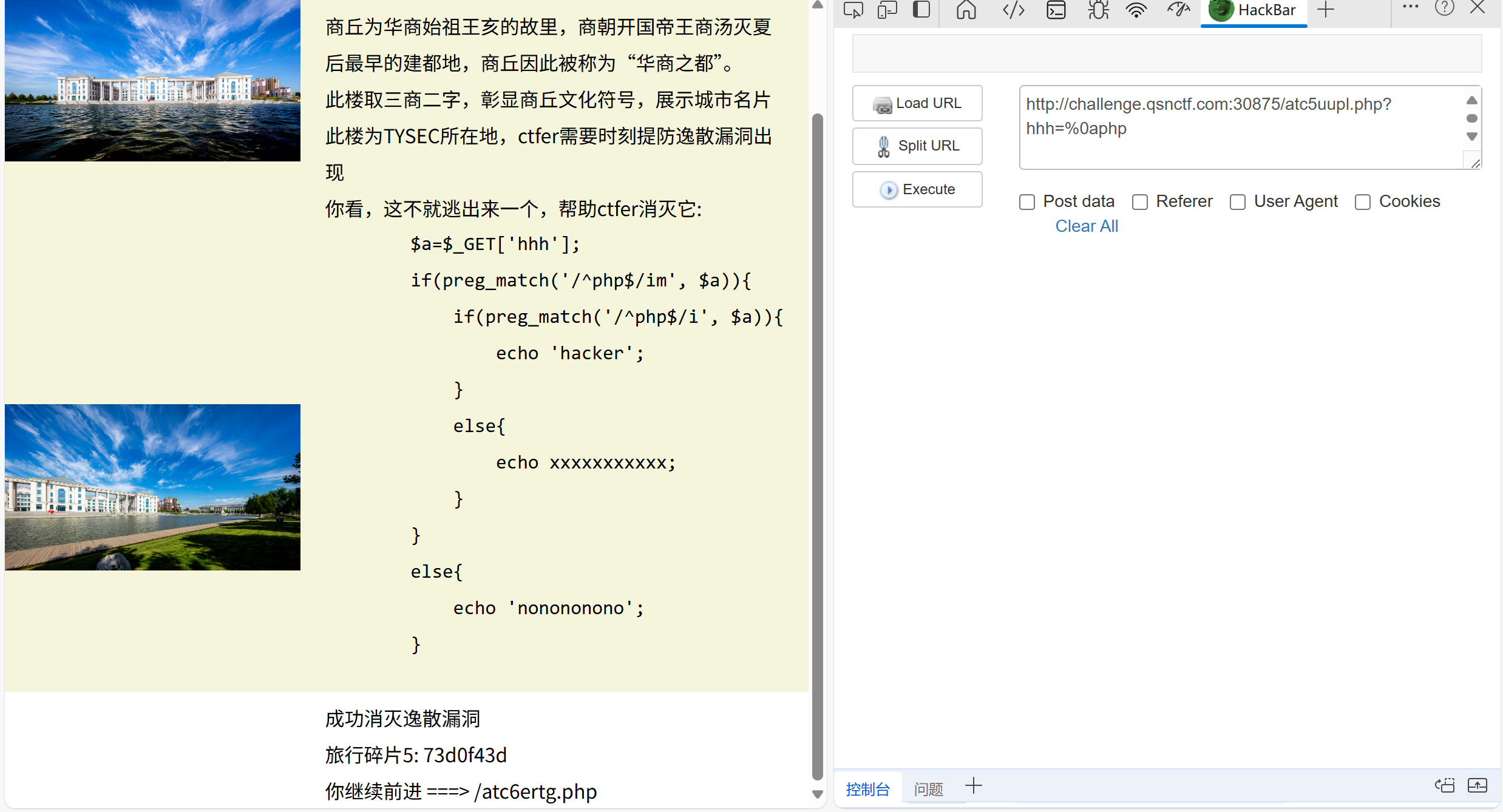Select the 问题 drawer tab
This screenshot has width=1503, height=812.
click(x=928, y=789)
